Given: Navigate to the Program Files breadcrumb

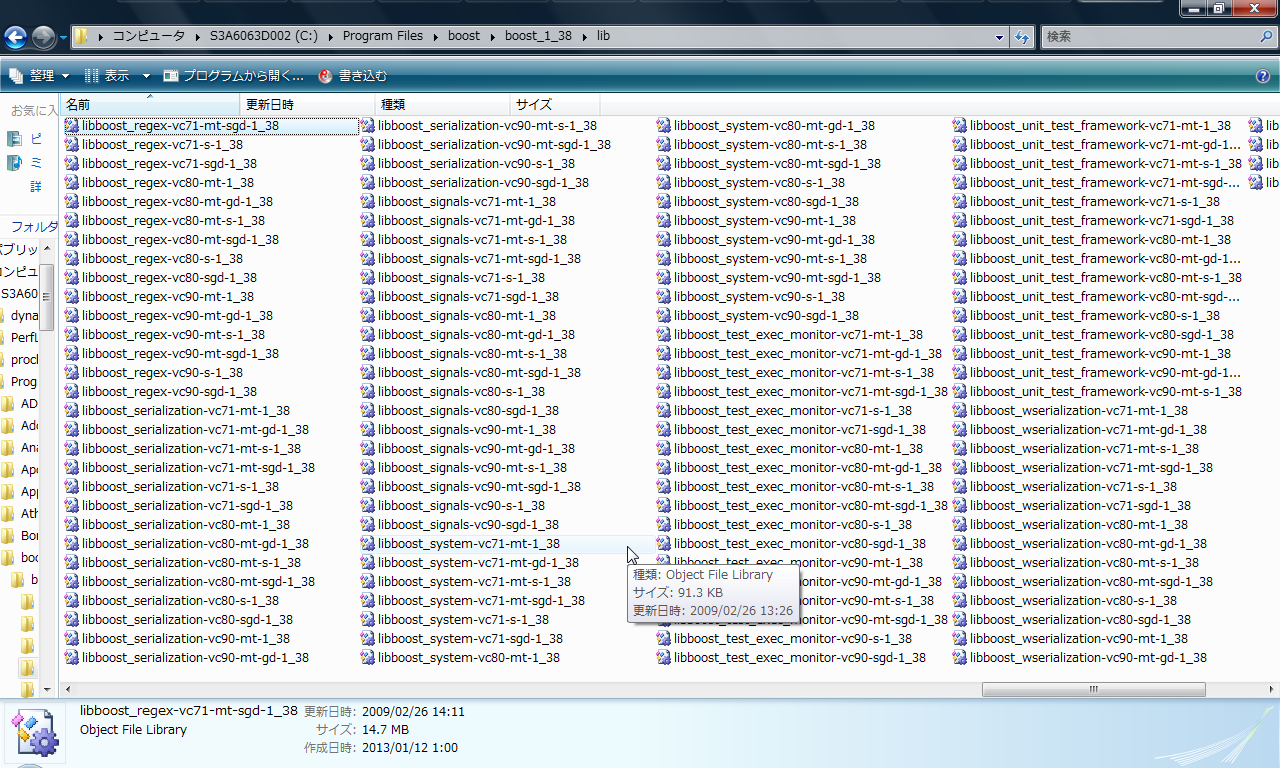Looking at the screenshot, I should point(382,36).
